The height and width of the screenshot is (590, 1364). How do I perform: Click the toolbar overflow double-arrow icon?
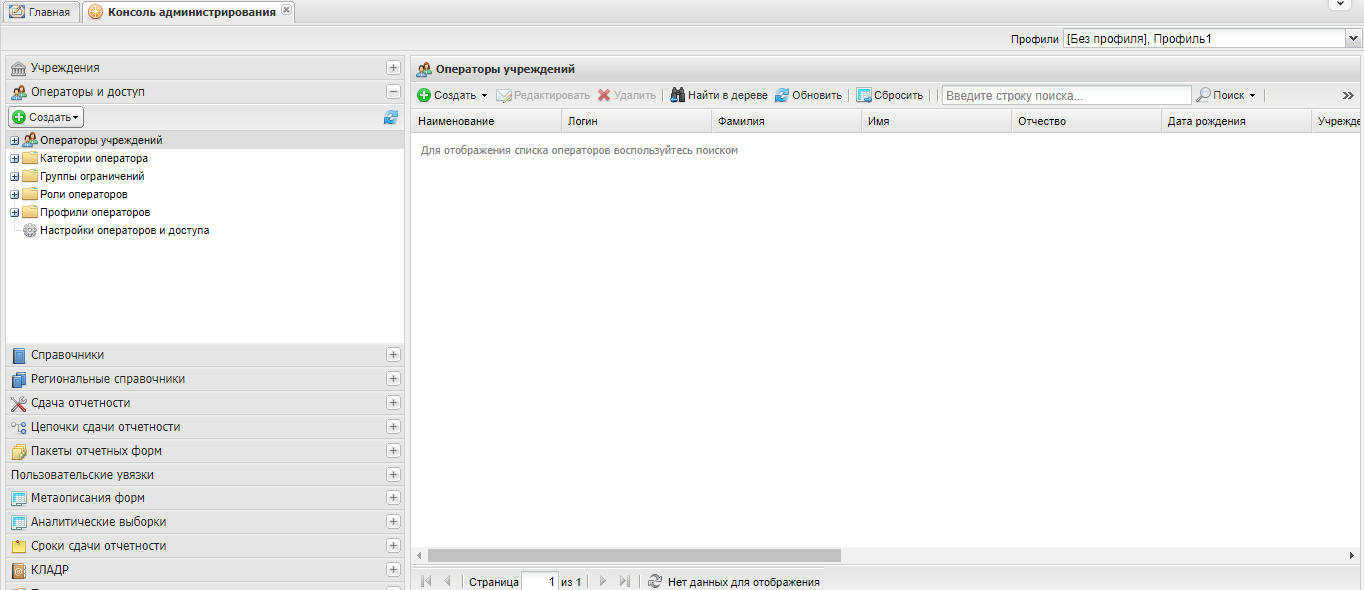pyautogui.click(x=1347, y=95)
